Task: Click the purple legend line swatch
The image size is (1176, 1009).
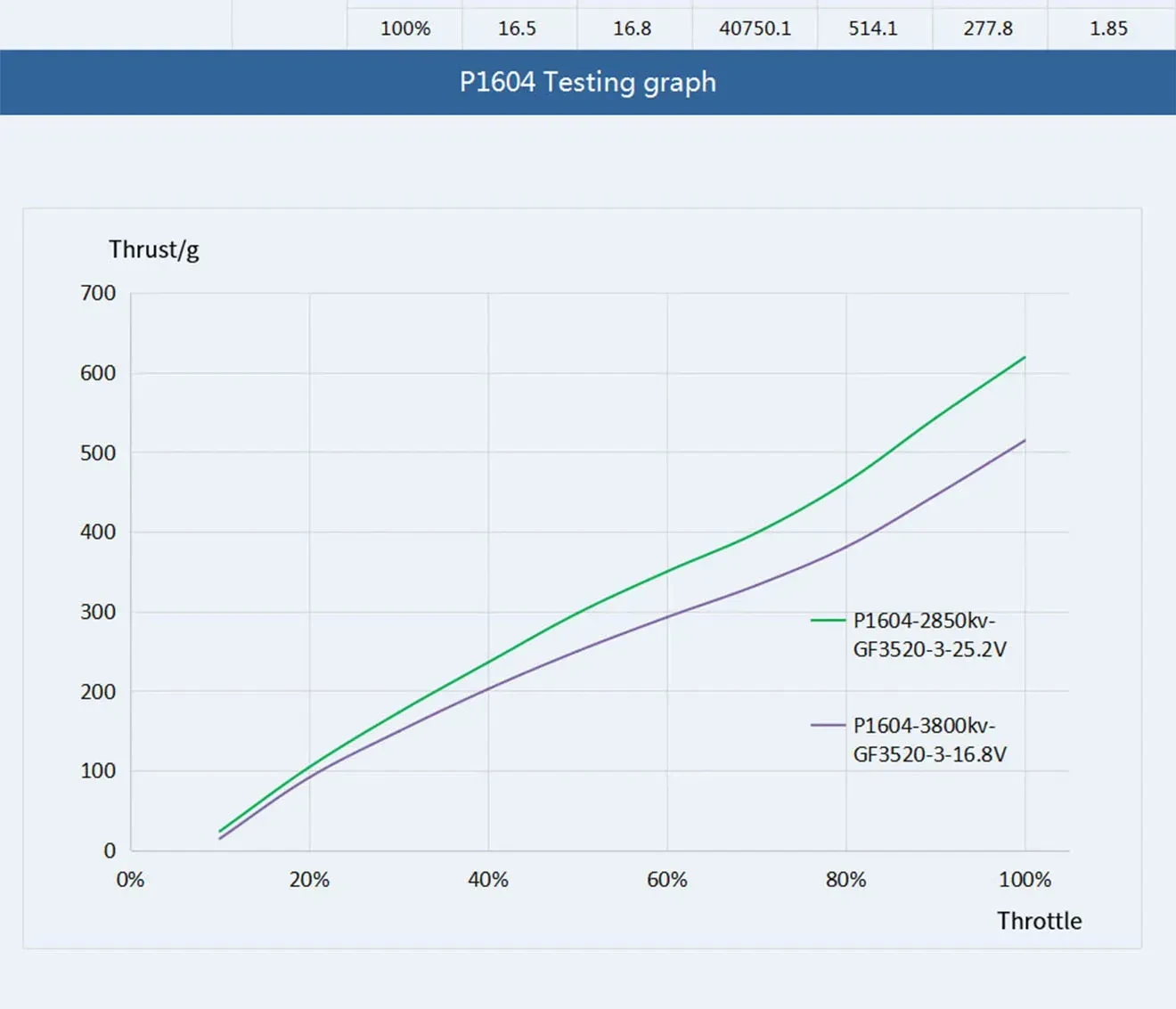Action: tap(827, 725)
